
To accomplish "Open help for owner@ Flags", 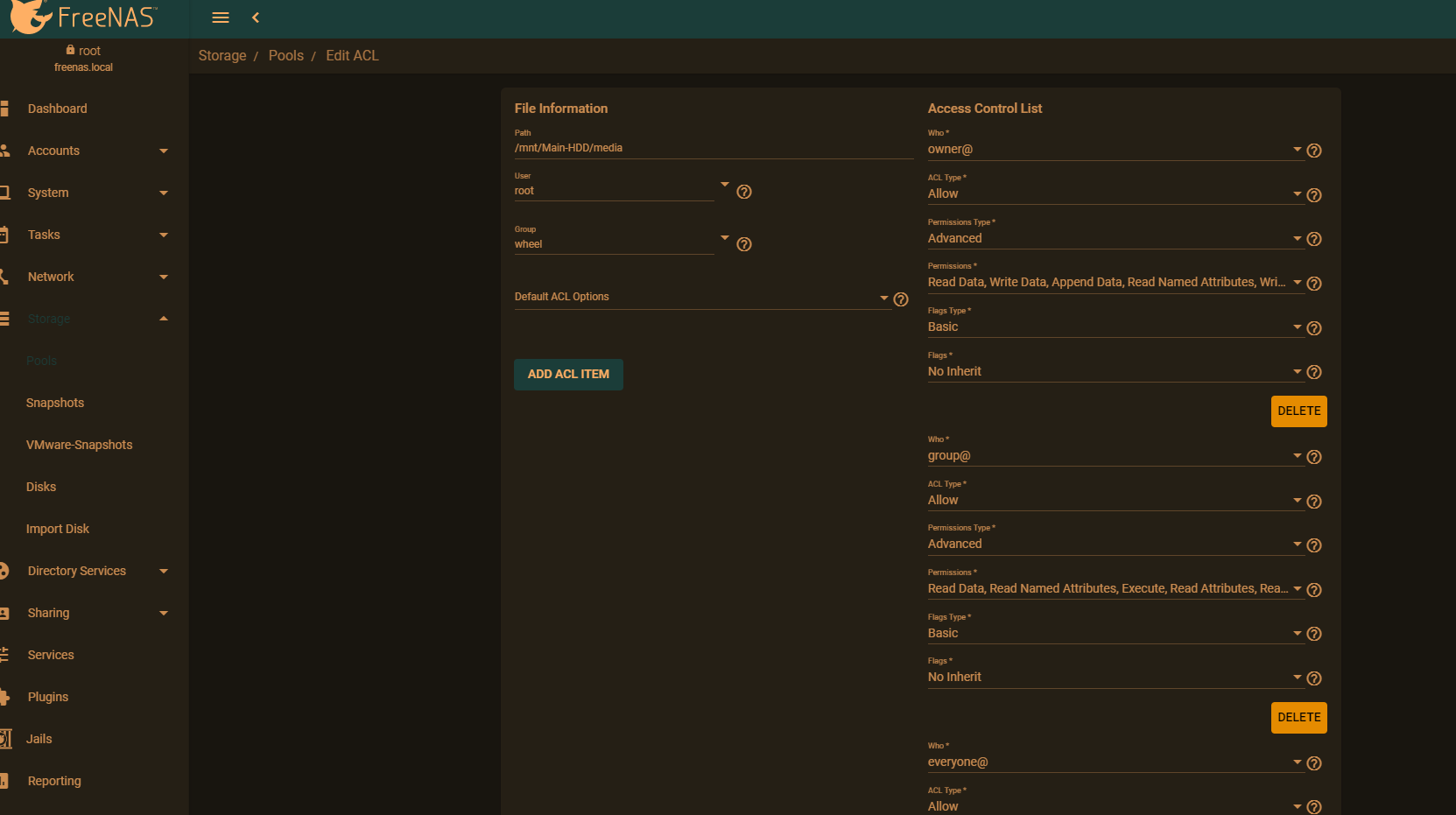I will point(1314,372).
